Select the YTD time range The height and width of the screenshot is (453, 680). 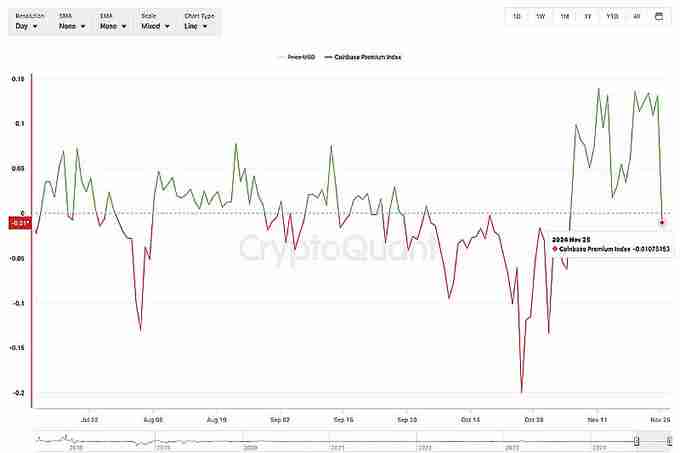[x=612, y=16]
